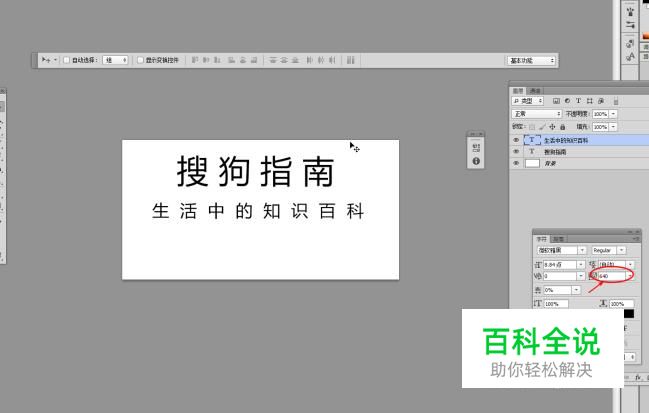Image resolution: width=649 pixels, height=413 pixels.
Task: Click the 生活中的知识百科 text on canvas
Action: pyautogui.click(x=257, y=211)
